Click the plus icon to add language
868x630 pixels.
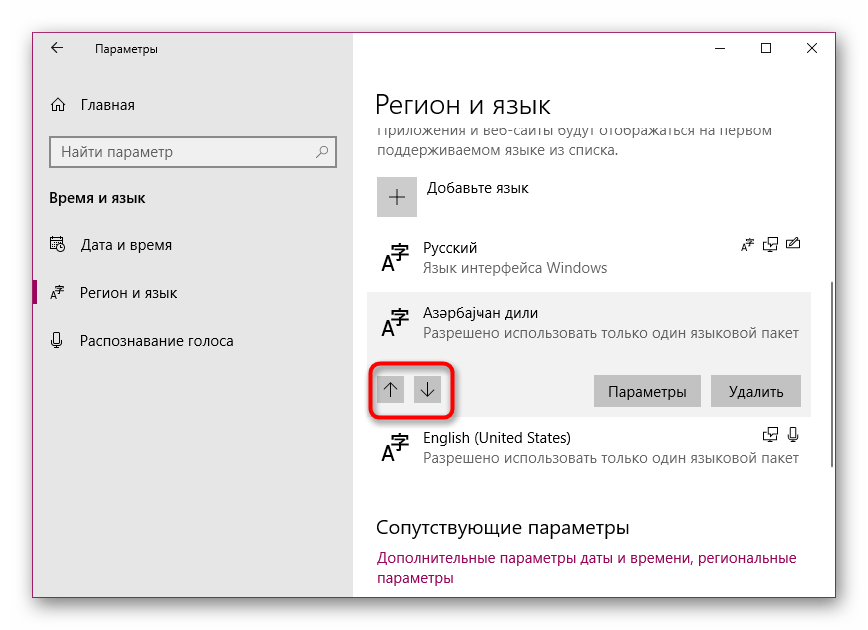[x=397, y=197]
